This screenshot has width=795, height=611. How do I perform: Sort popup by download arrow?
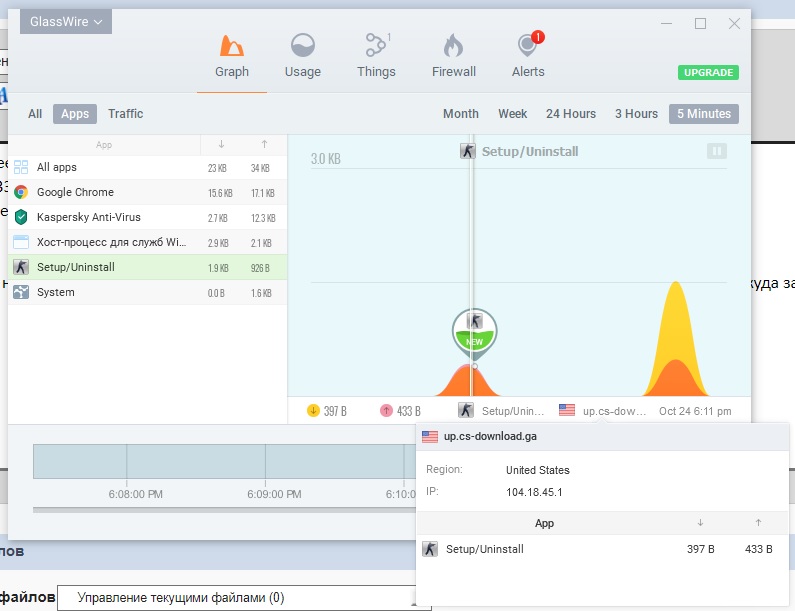pos(700,523)
